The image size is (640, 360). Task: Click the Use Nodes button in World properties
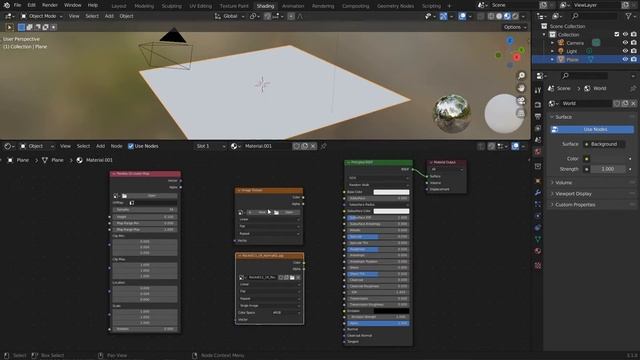(x=592, y=129)
